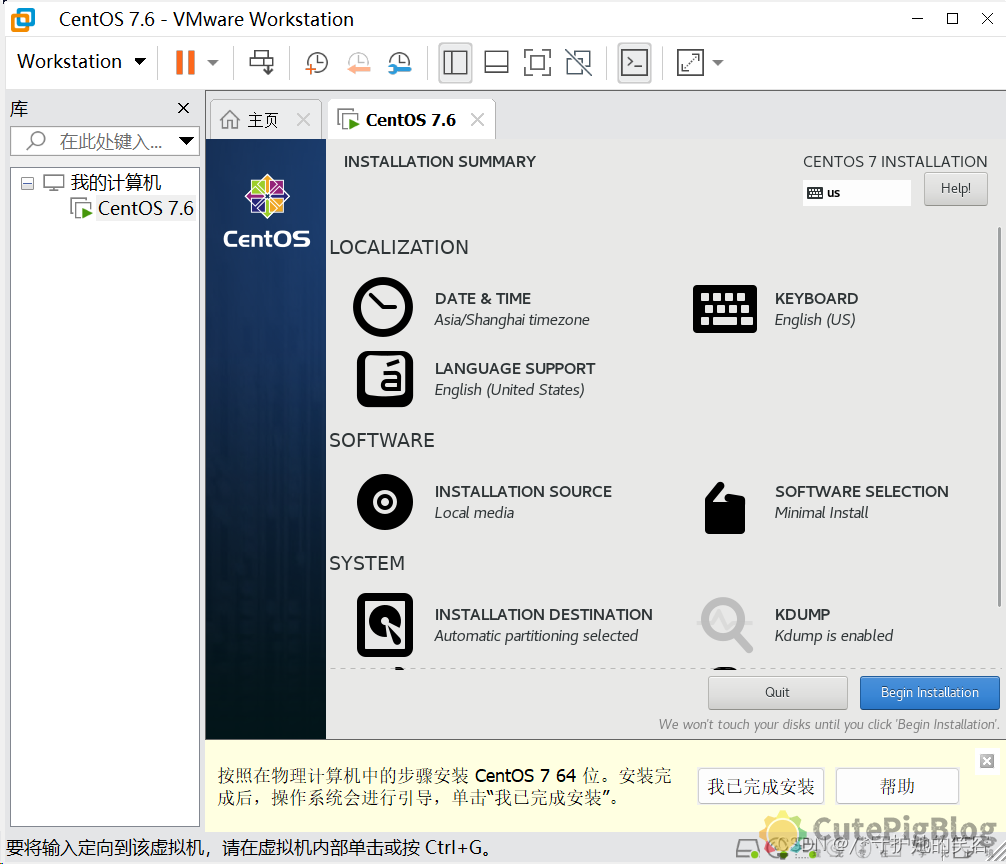Open the keyboard layout indicator showing us

click(856, 191)
